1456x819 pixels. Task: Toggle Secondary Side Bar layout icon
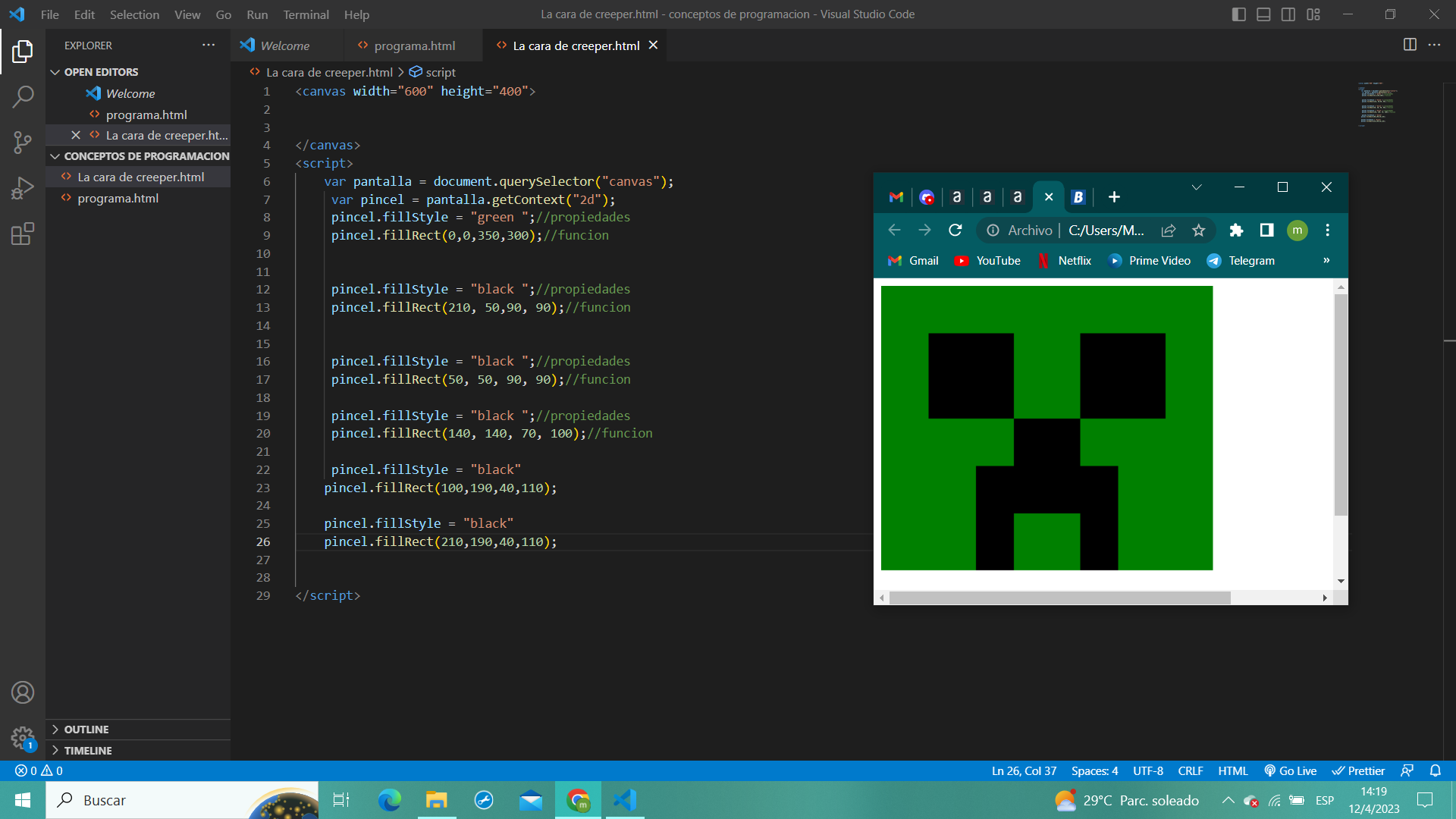click(1288, 14)
